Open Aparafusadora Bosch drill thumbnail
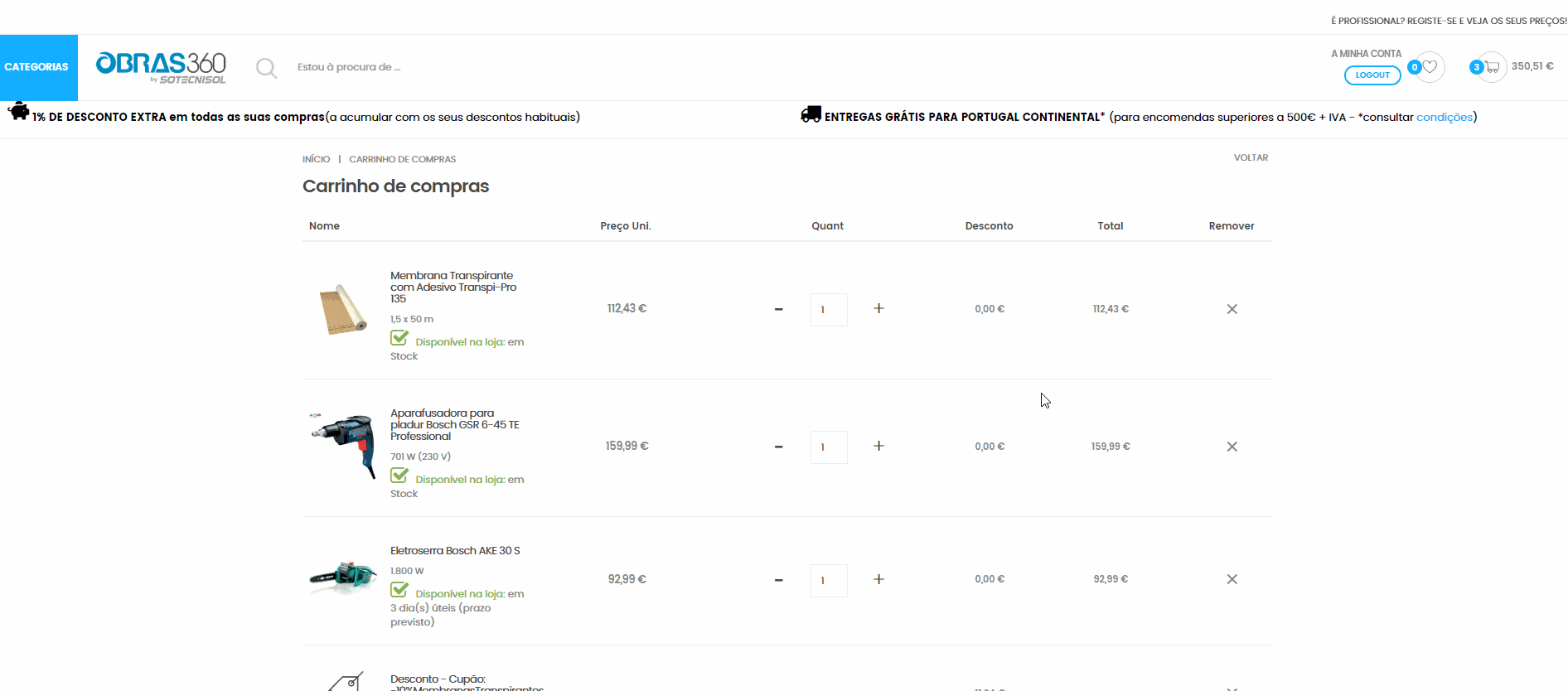Image resolution: width=1568 pixels, height=691 pixels. point(343,446)
